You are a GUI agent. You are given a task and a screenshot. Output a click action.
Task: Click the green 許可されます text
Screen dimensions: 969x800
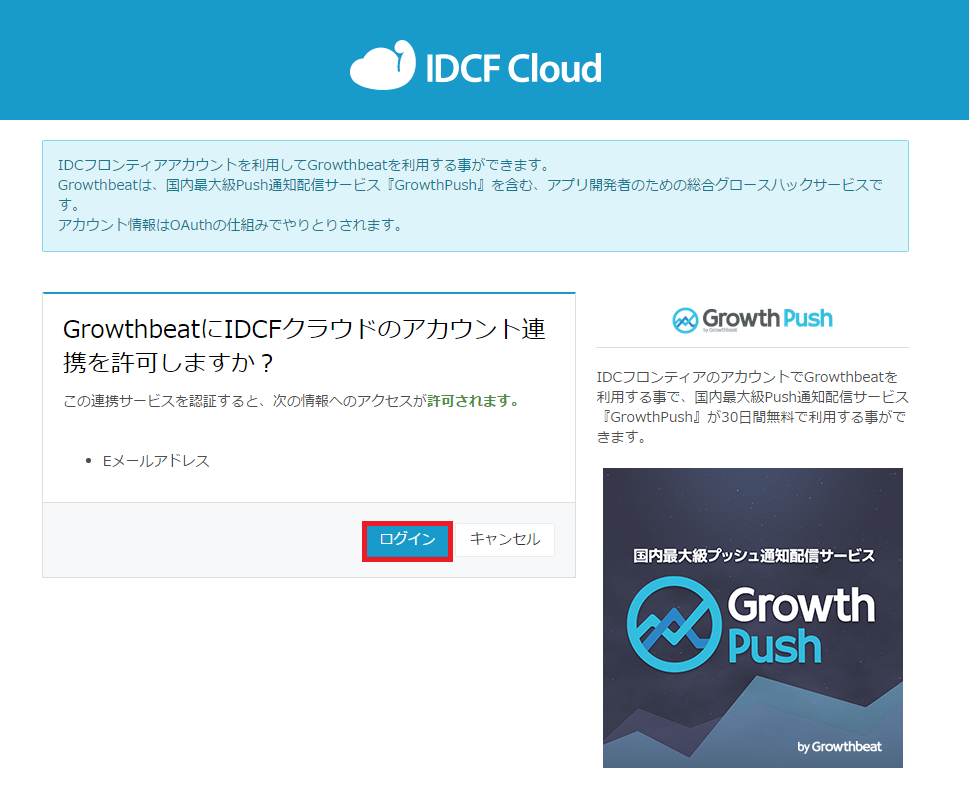click(473, 401)
